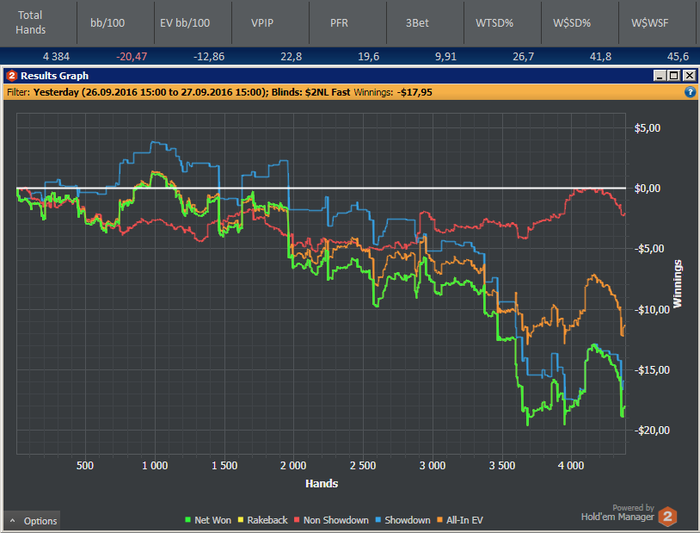The width and height of the screenshot is (700, 533).
Task: Minimize the Results Graph window
Action: pos(659,75)
